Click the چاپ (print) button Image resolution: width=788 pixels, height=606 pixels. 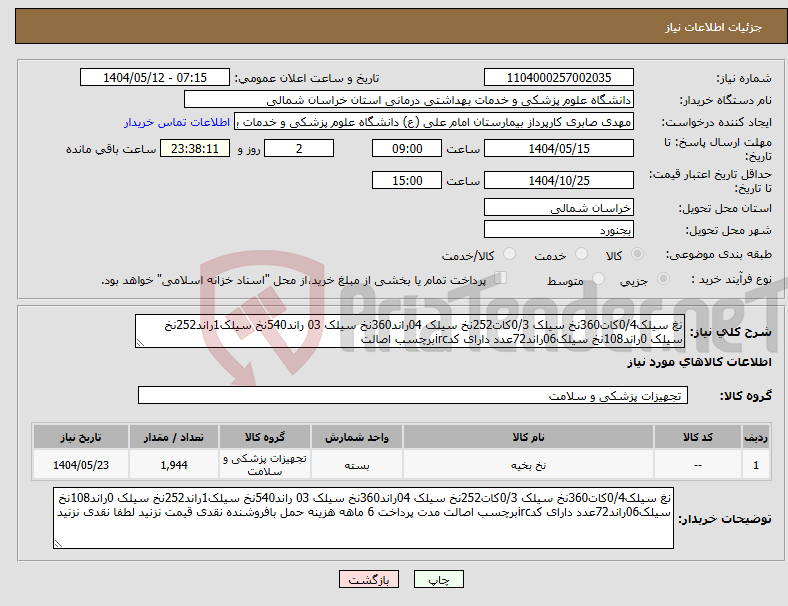[x=438, y=579]
